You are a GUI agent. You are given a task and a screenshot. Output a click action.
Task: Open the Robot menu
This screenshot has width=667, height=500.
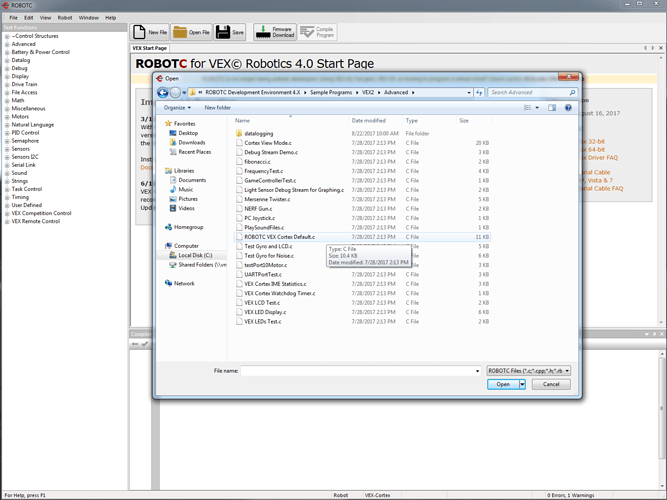click(65, 18)
